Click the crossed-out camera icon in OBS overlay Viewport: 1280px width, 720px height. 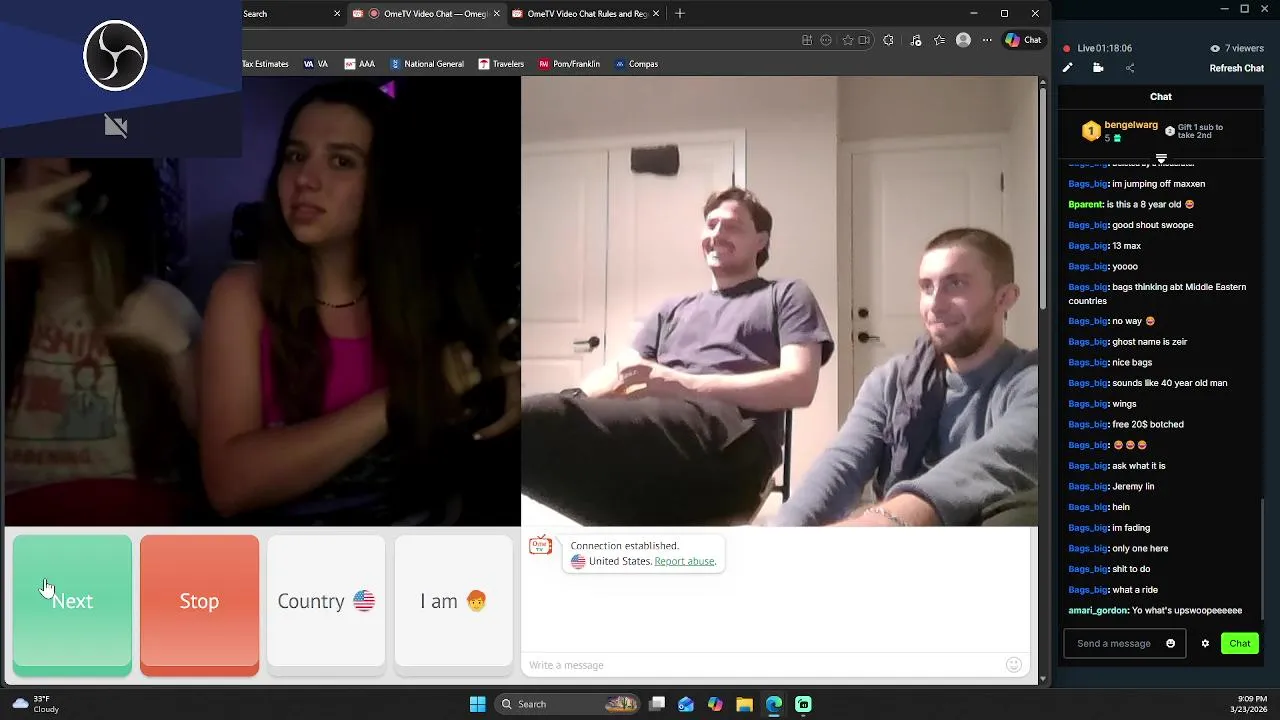(x=116, y=126)
